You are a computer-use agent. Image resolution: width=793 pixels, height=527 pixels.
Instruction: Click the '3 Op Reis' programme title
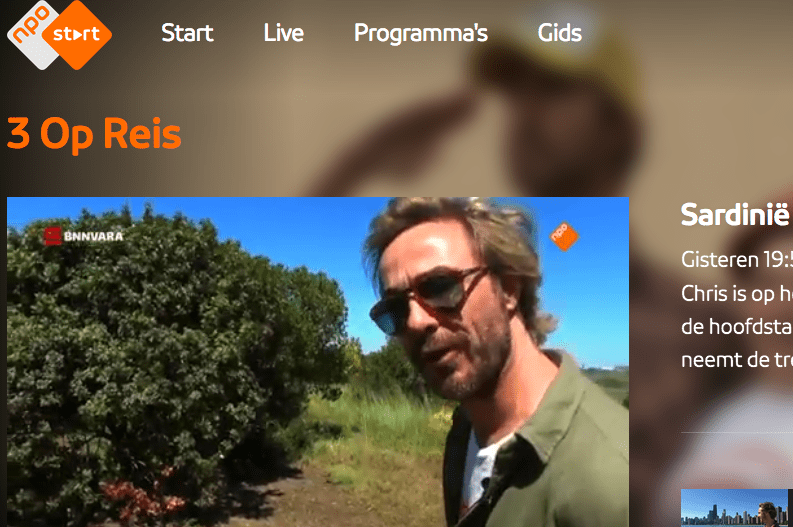[94, 135]
